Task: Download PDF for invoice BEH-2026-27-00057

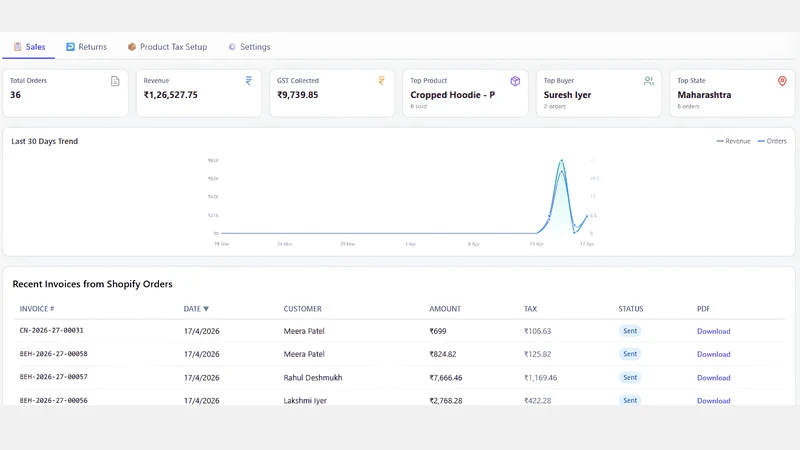Action: coord(713,378)
